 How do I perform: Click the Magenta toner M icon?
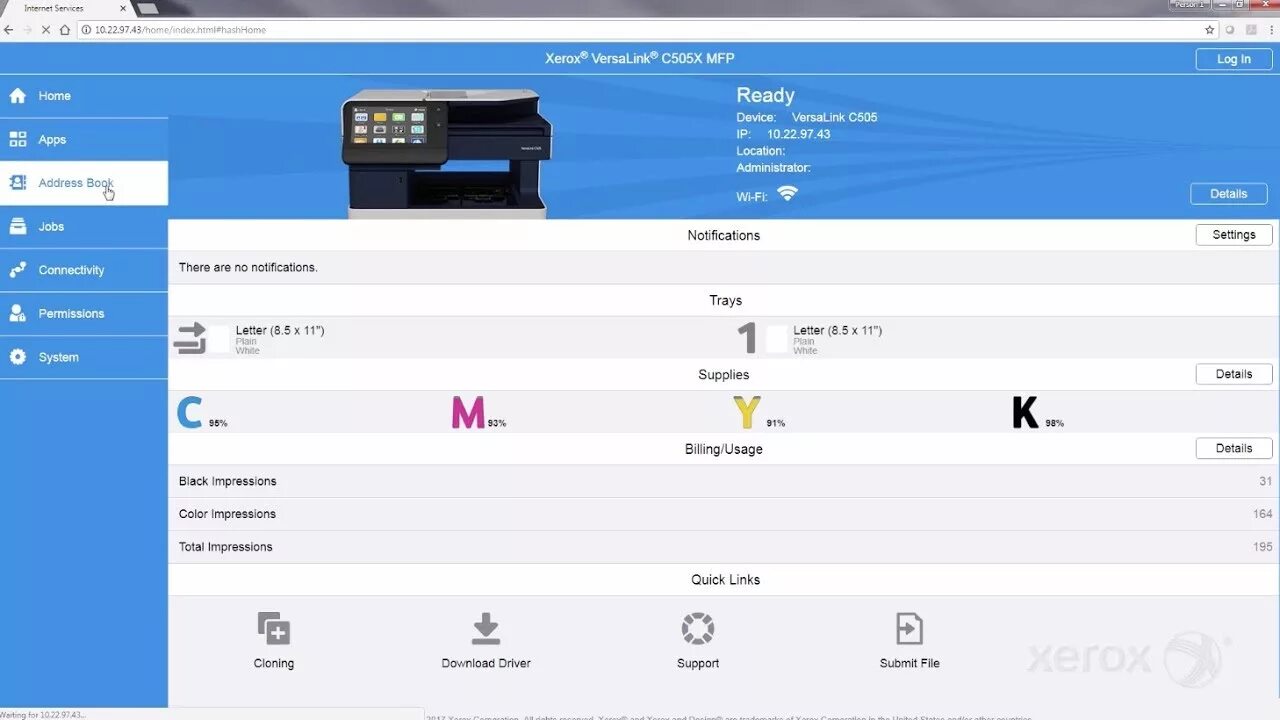[468, 412]
